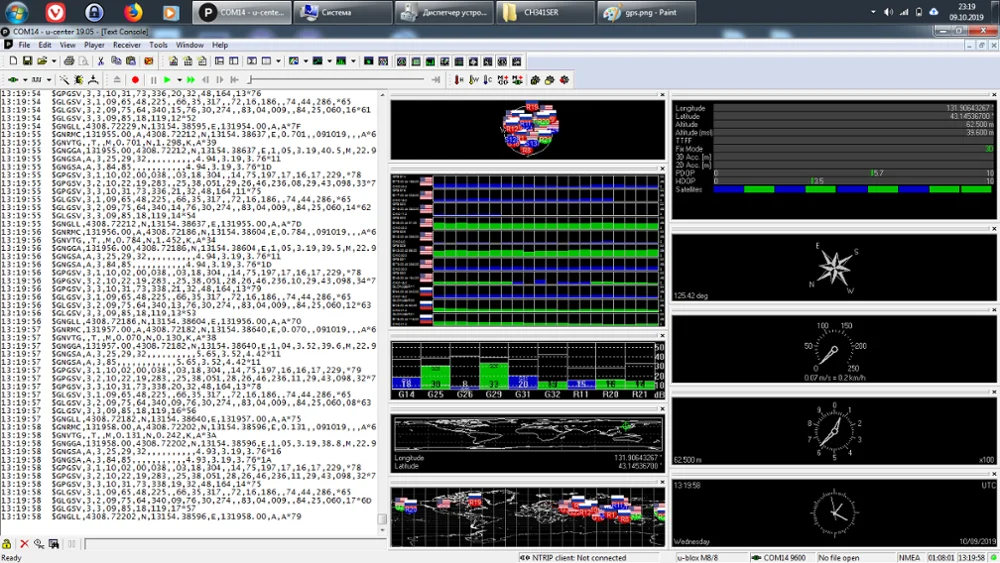This screenshot has width=1000, height=563.
Task: Click the Paste clipboard icon
Action: point(131,61)
